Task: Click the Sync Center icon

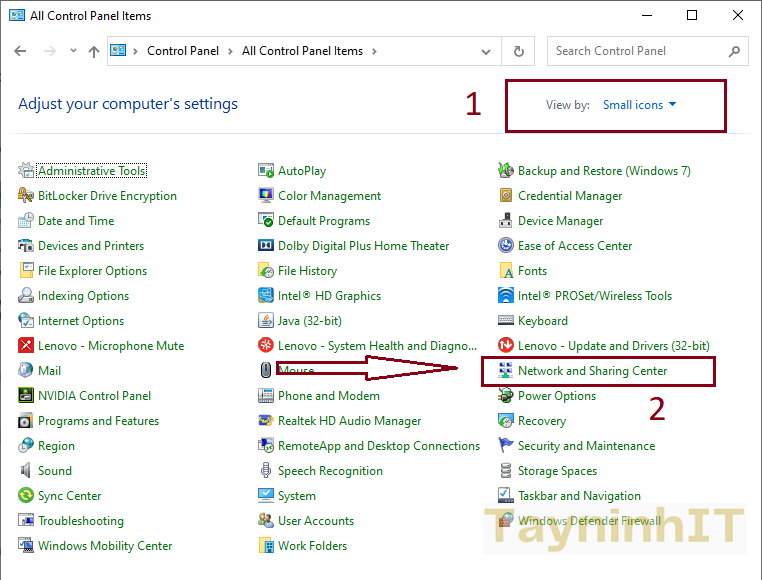Action: pos(26,496)
